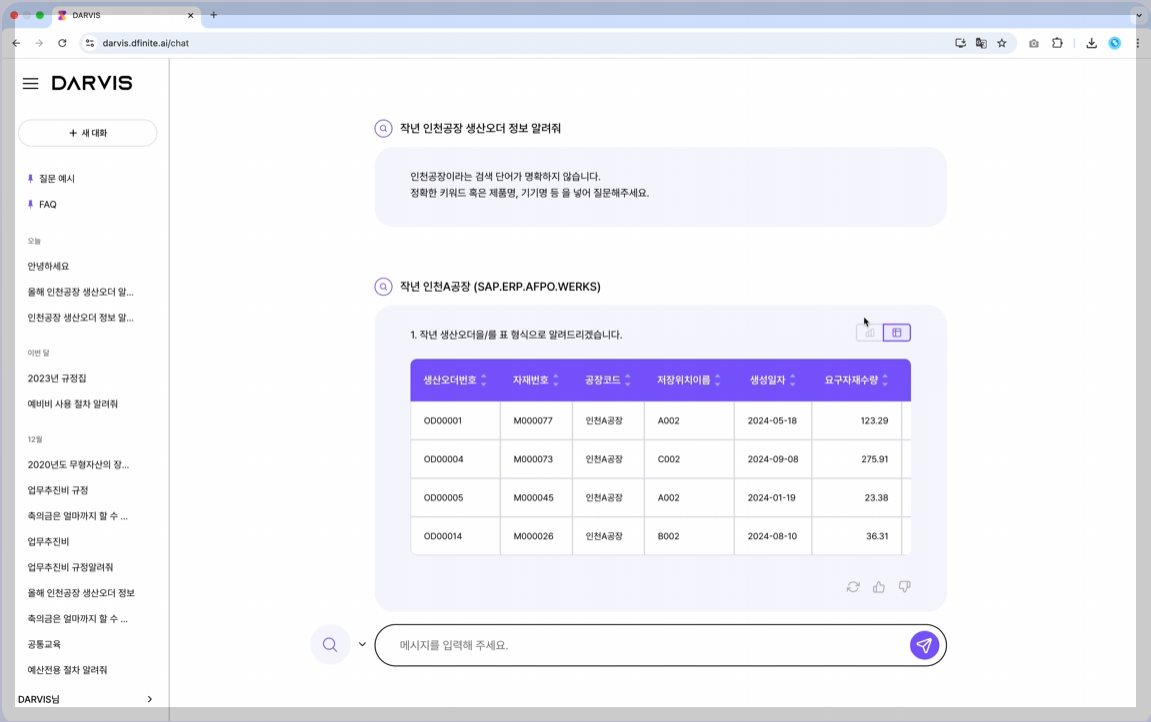Open Chrome three-dot menu

(1138, 43)
